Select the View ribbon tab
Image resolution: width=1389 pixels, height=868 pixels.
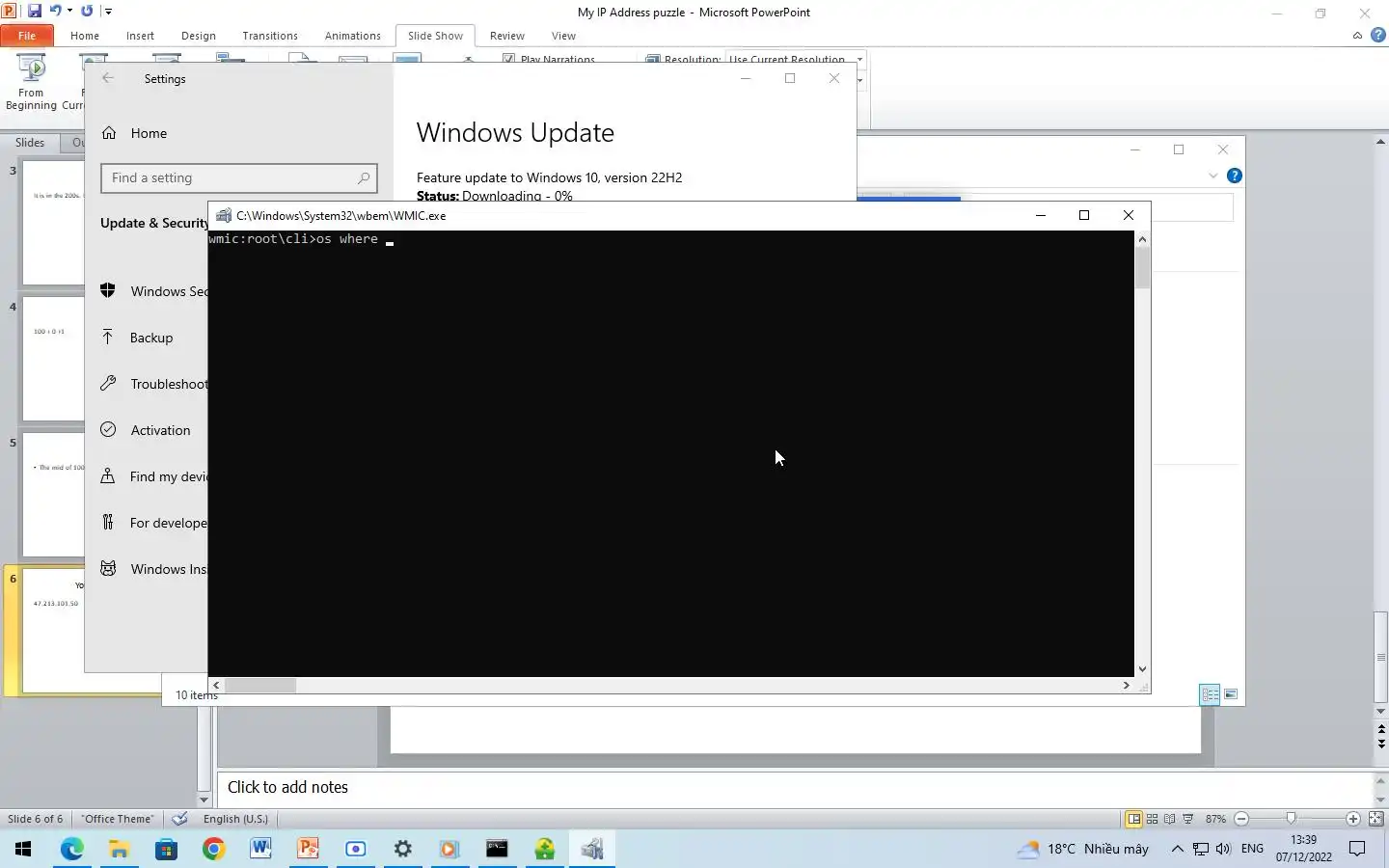563,36
